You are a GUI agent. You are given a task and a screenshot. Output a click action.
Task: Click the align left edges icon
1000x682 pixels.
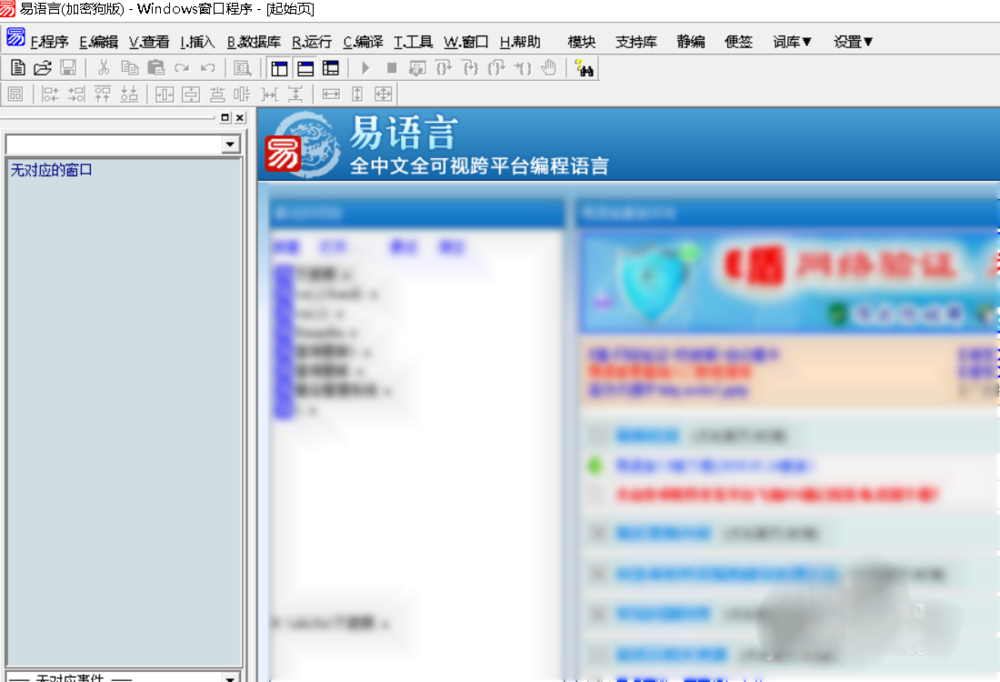coord(50,94)
